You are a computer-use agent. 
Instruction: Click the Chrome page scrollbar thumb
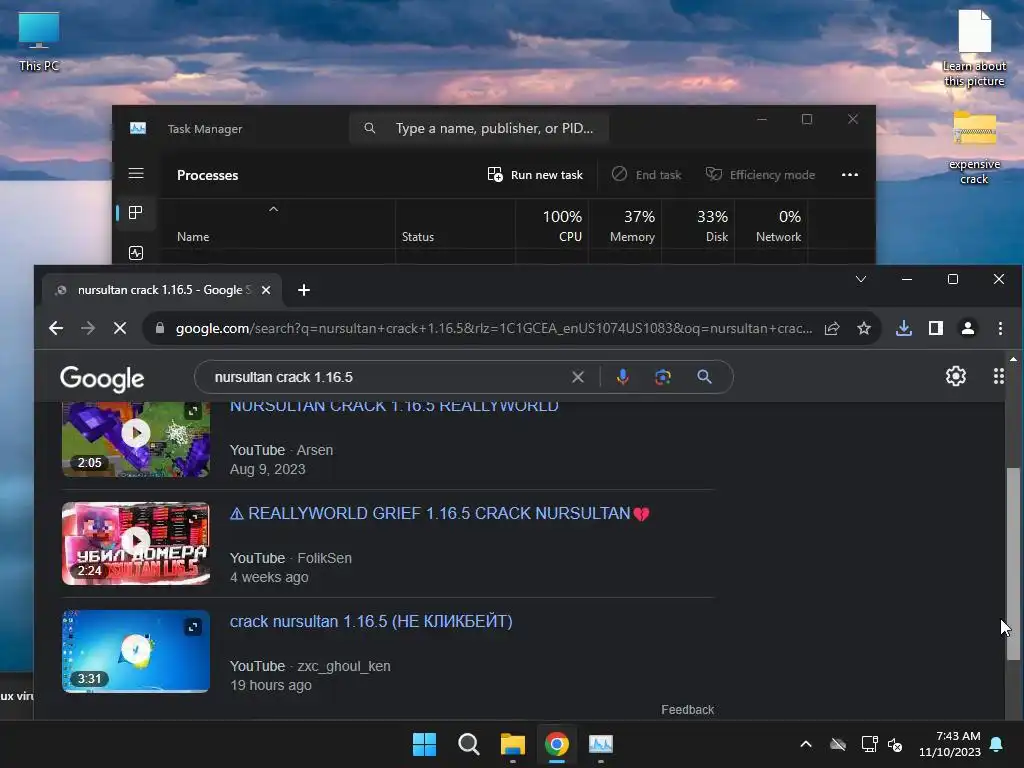click(x=1013, y=564)
